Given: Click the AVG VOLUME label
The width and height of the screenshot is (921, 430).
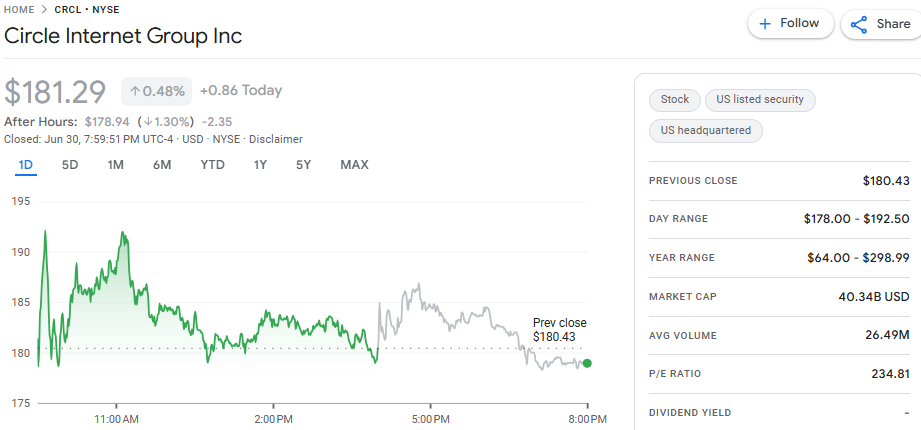Looking at the screenshot, I should pos(683,336).
